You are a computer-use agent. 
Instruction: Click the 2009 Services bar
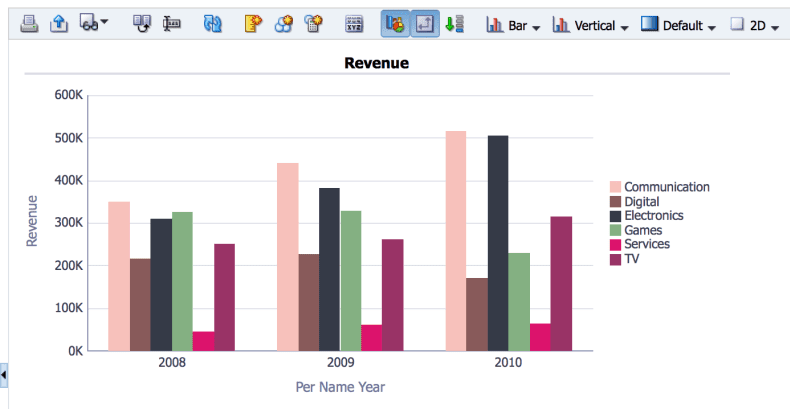pyautogui.click(x=371, y=337)
